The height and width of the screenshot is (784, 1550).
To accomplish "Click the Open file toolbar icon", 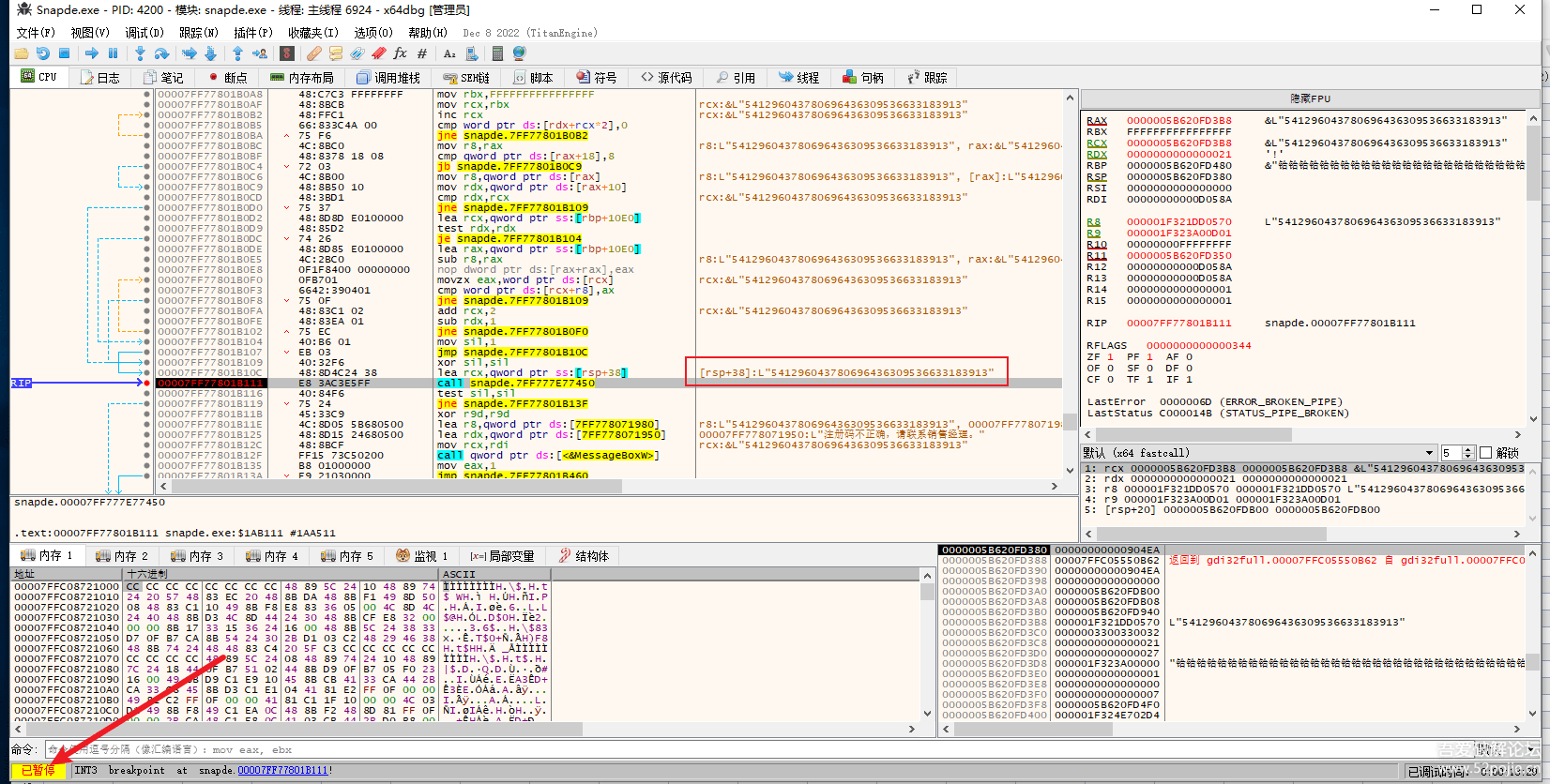I will pos(23,53).
